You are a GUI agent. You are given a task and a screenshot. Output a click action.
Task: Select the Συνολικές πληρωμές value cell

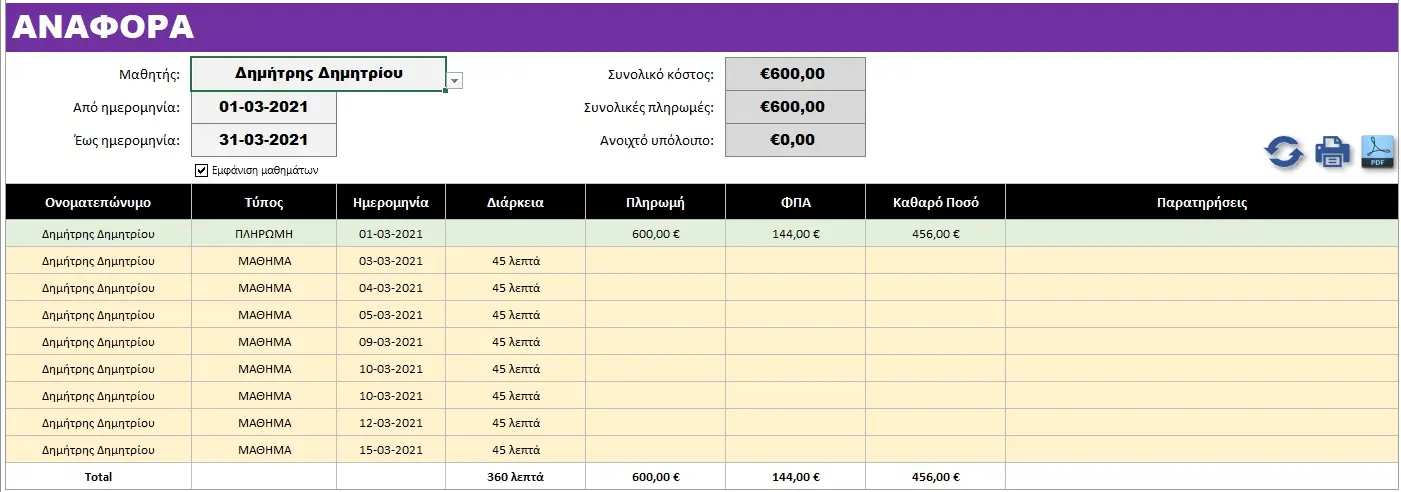[x=795, y=107]
